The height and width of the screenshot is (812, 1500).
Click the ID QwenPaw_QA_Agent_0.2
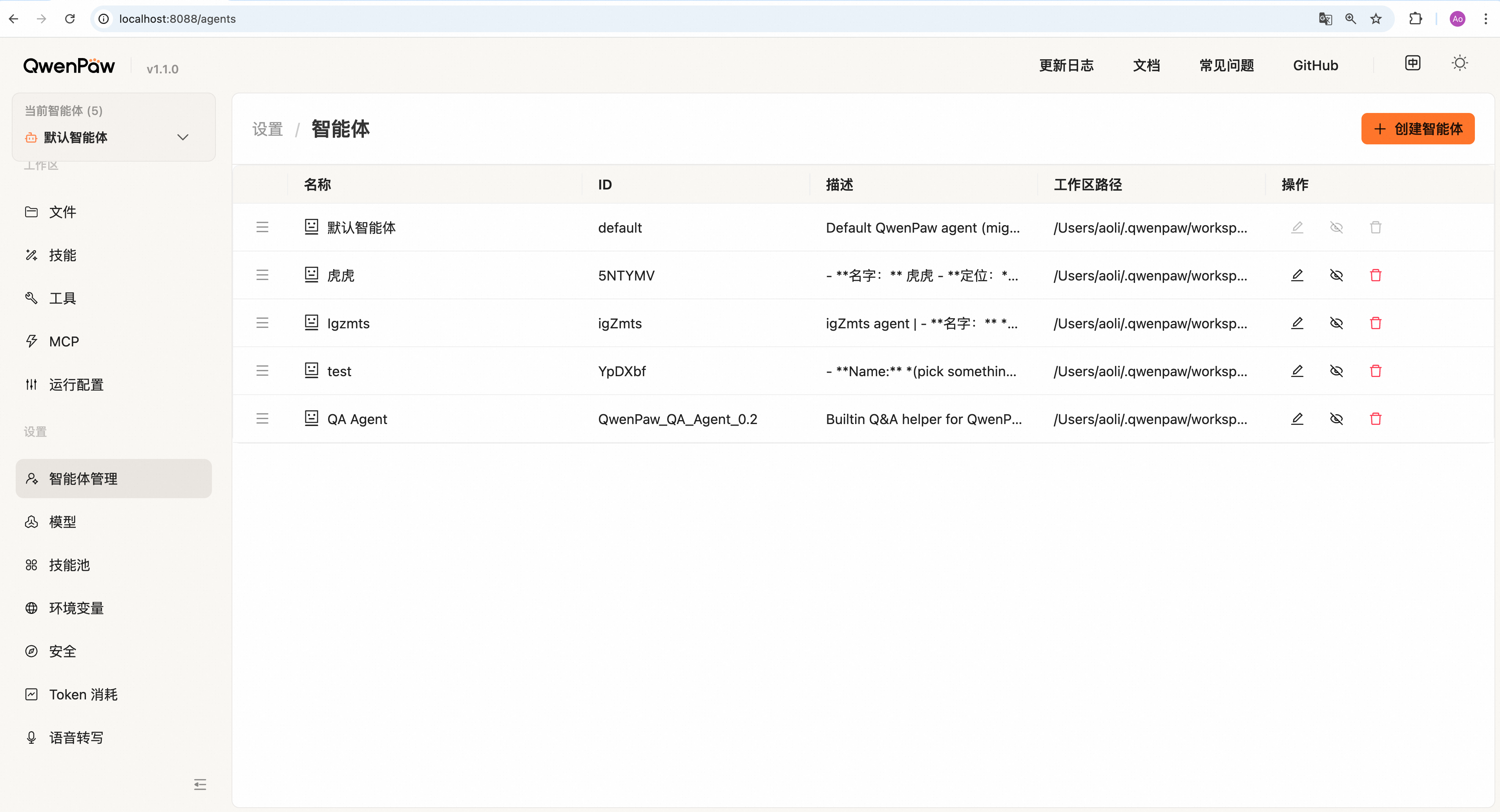tap(677, 419)
